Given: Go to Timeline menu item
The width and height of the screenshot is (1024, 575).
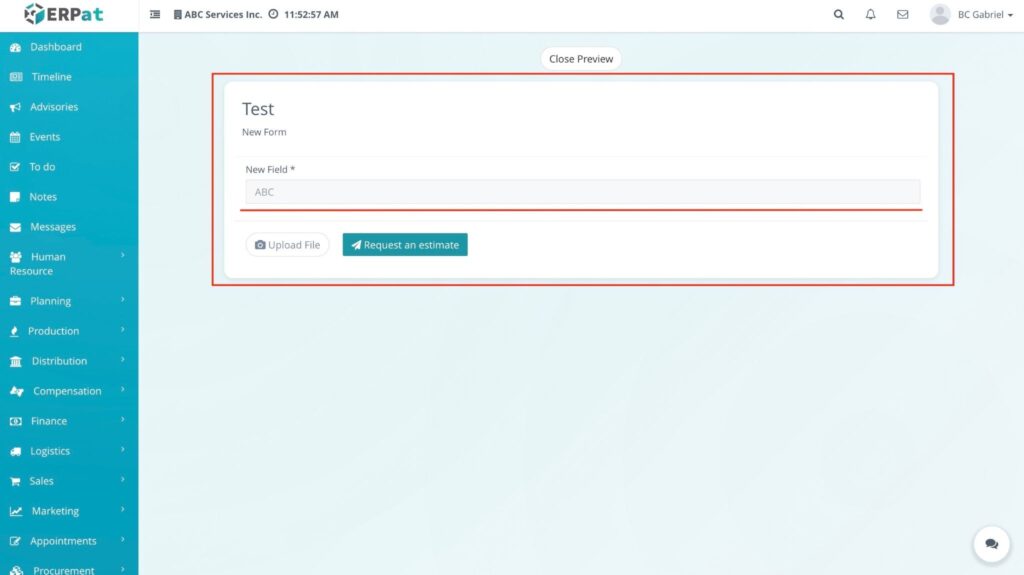Looking at the screenshot, I should pyautogui.click(x=52, y=77).
